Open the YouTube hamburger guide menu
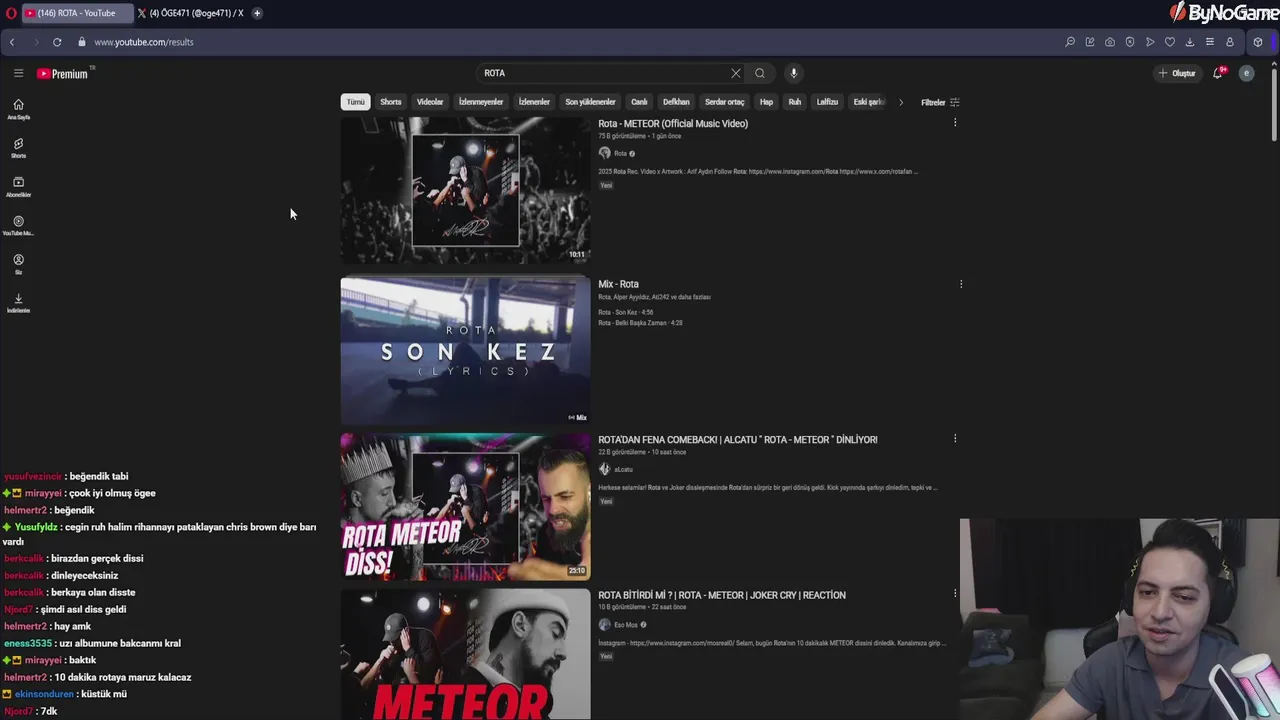Image resolution: width=1280 pixels, height=720 pixels. pyautogui.click(x=18, y=73)
